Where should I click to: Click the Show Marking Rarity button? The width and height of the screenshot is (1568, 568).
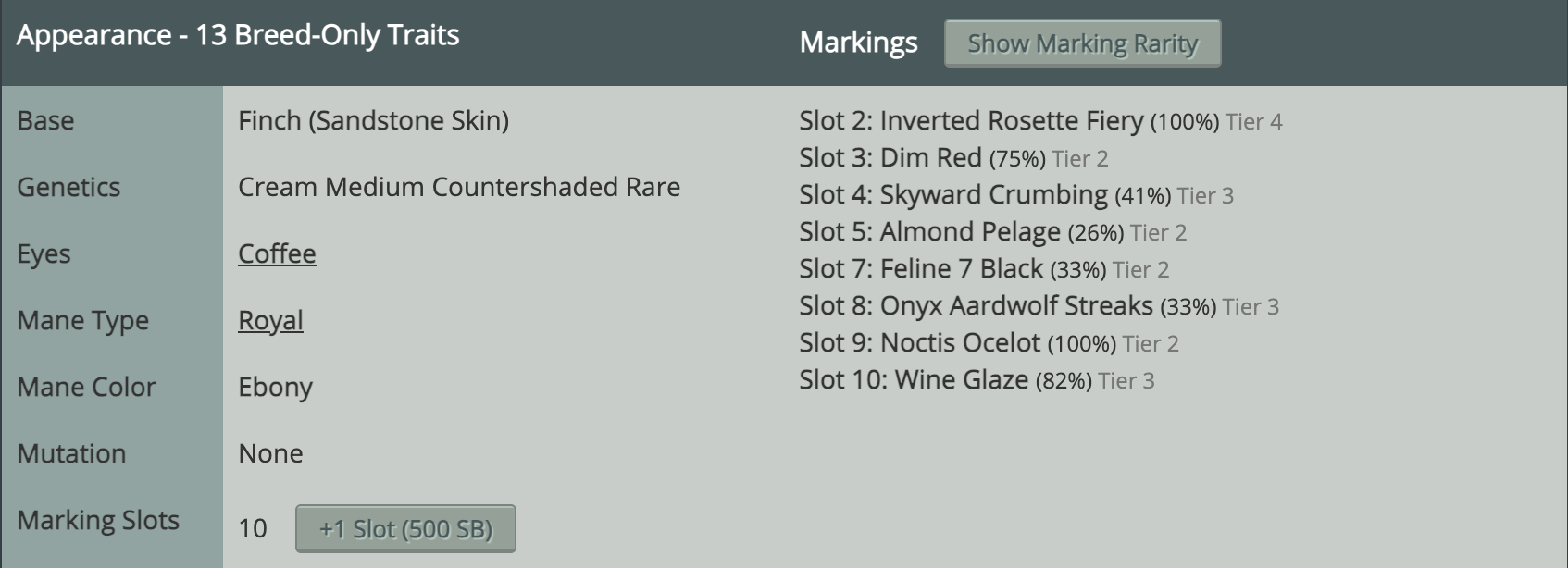pos(1082,43)
